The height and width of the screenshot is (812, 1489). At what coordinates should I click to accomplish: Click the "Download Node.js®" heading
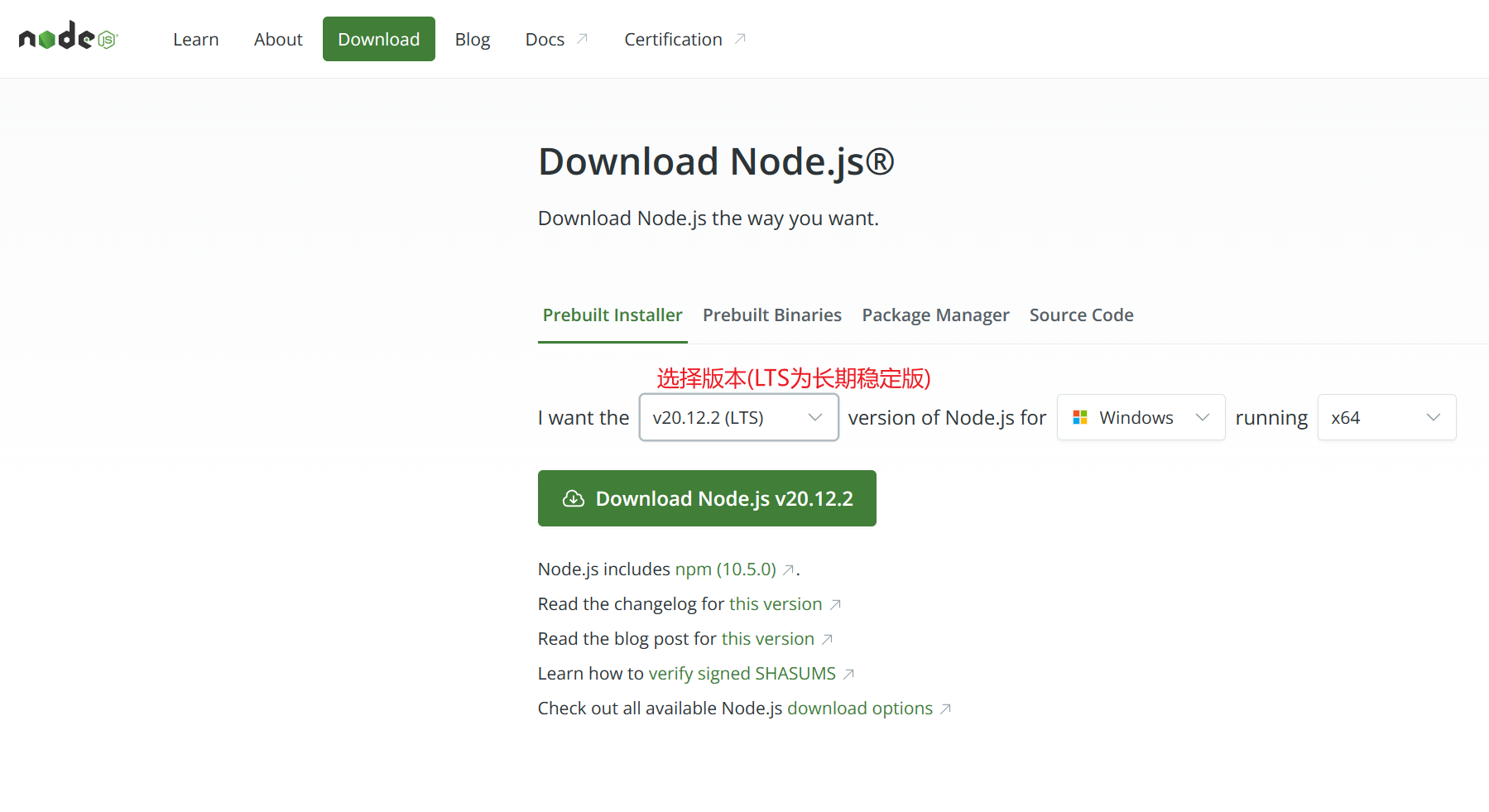716,161
